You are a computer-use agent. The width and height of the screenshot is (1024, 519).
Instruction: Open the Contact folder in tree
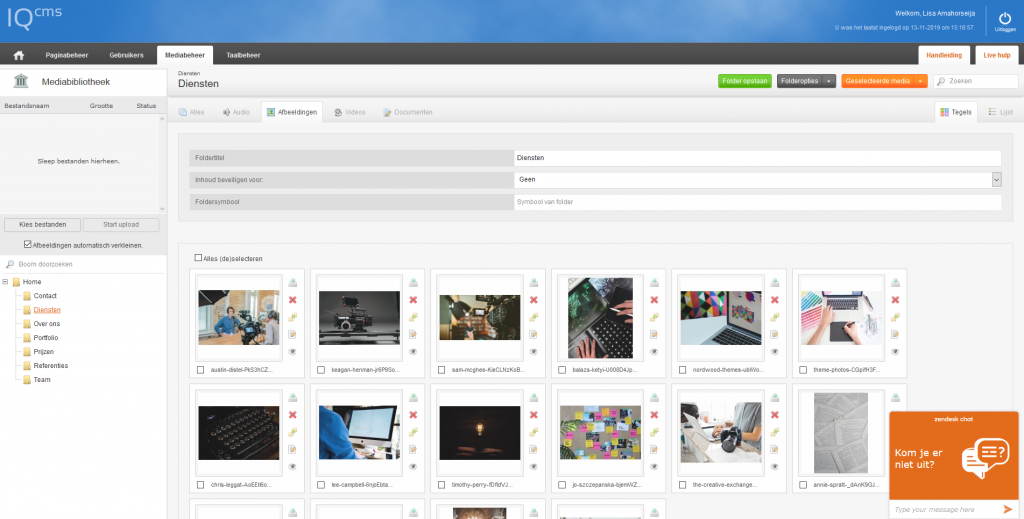(x=45, y=296)
